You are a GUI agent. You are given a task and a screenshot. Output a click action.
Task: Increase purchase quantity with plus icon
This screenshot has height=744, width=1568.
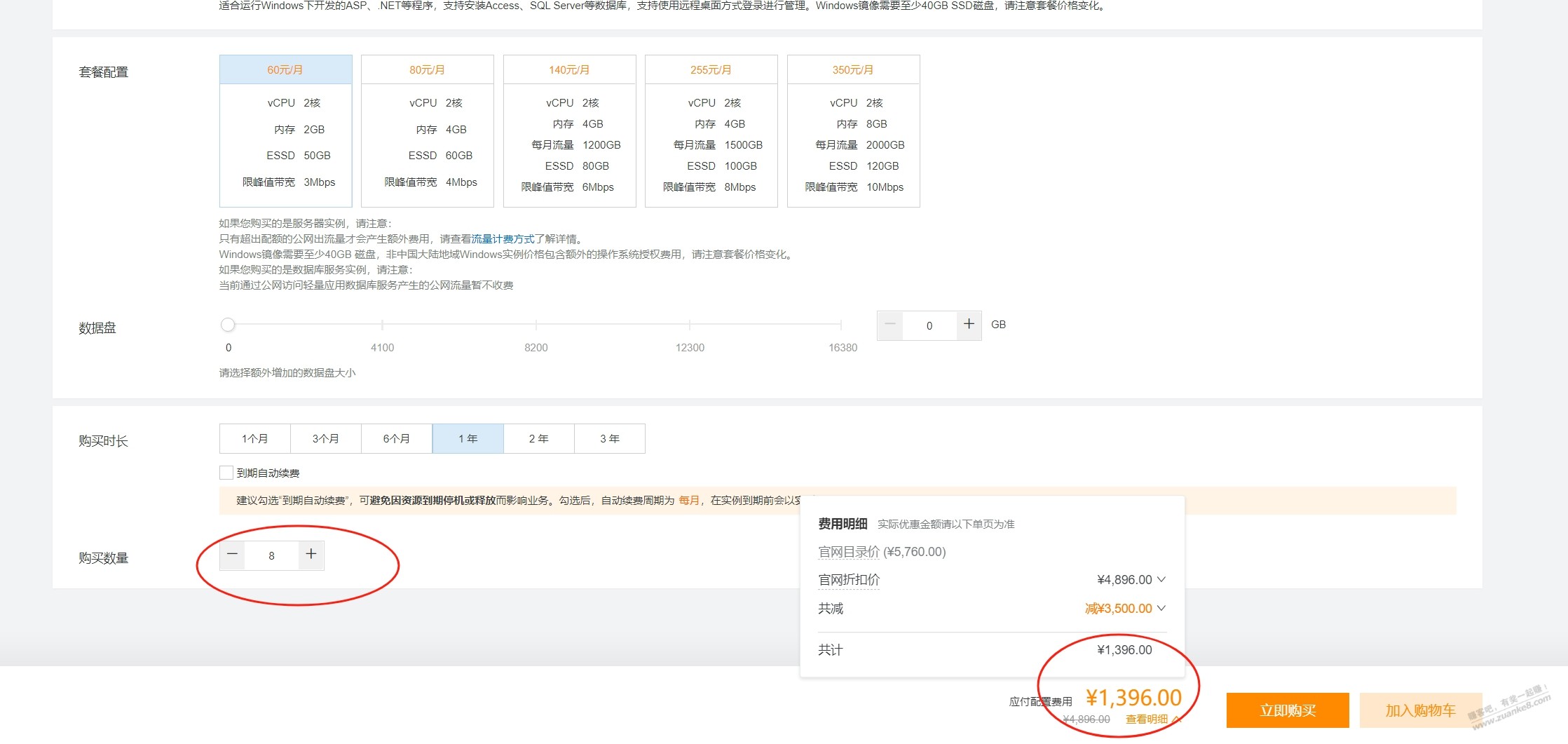311,555
